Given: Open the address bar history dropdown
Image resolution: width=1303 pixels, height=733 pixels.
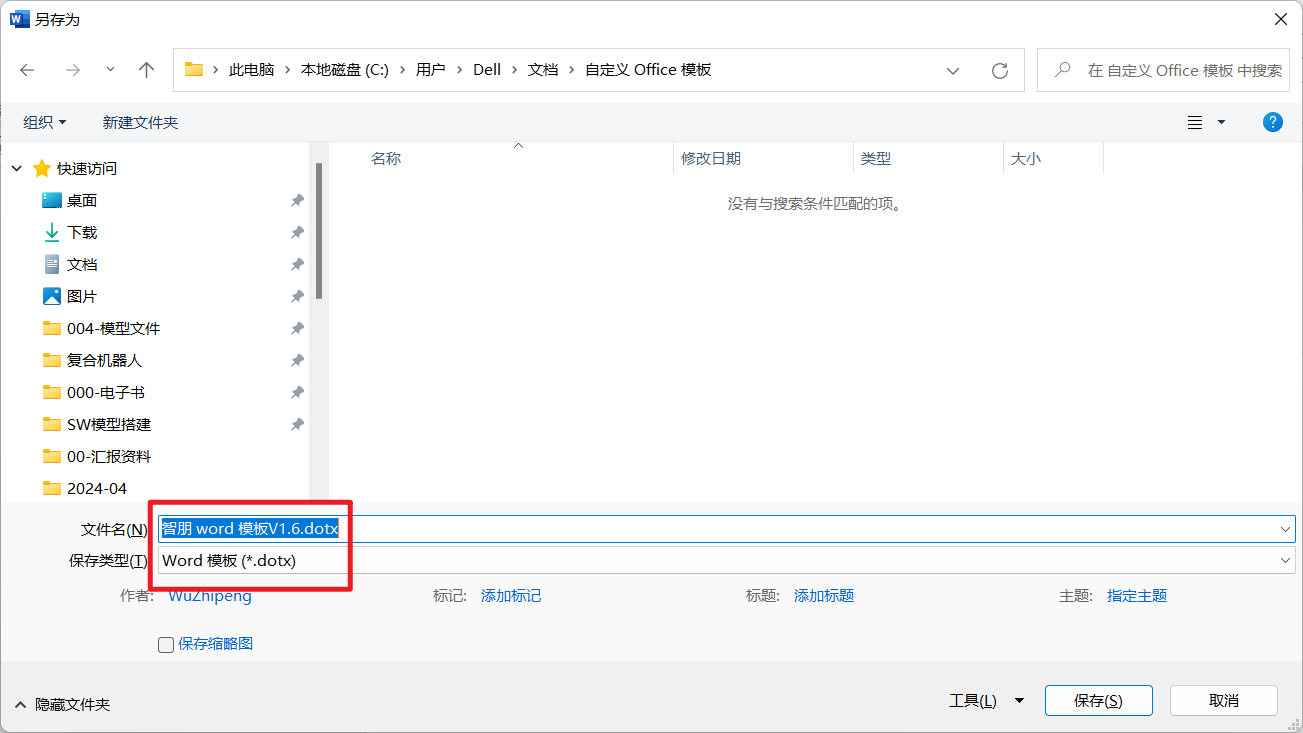Looking at the screenshot, I should pyautogui.click(x=953, y=70).
